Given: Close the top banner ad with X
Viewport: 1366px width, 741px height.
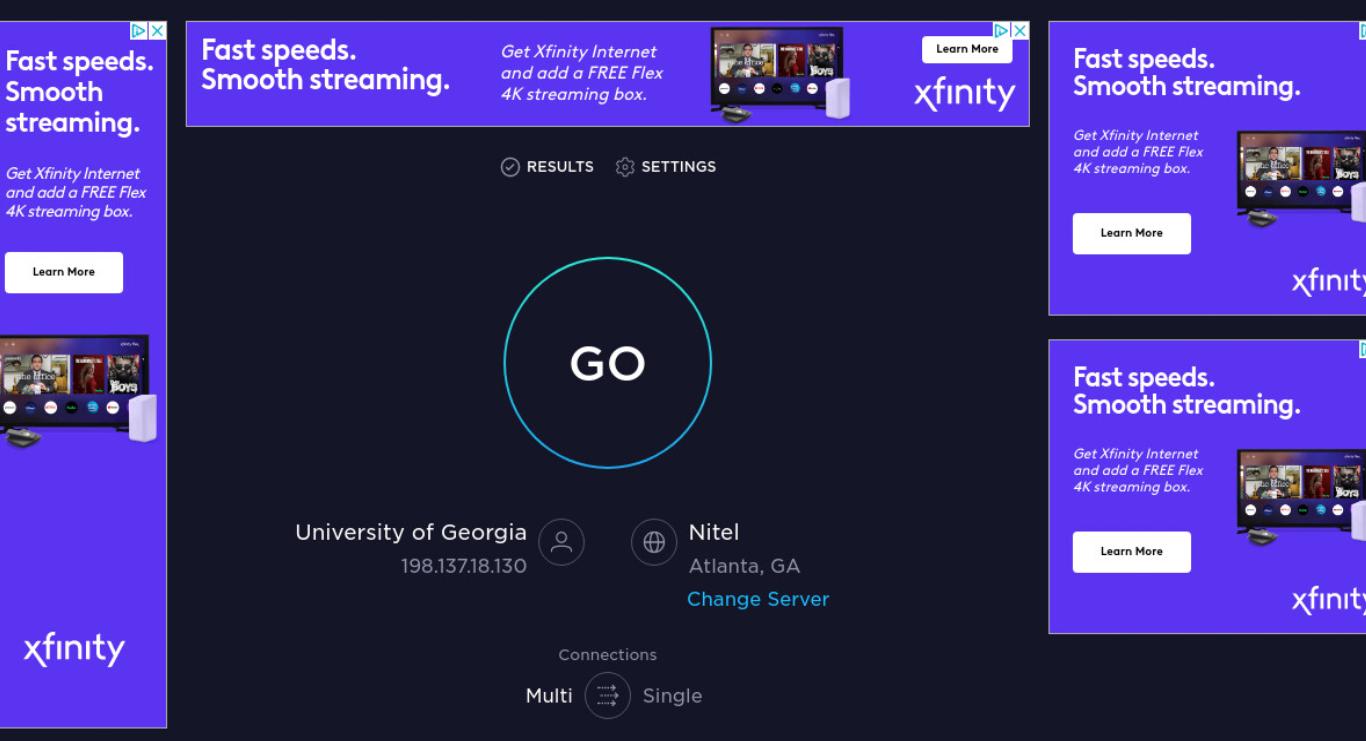Looking at the screenshot, I should click(x=1020, y=31).
